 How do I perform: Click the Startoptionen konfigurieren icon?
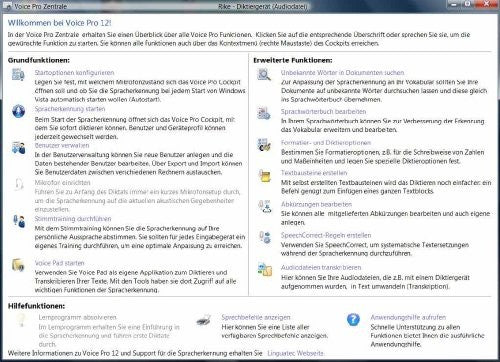coord(18,74)
